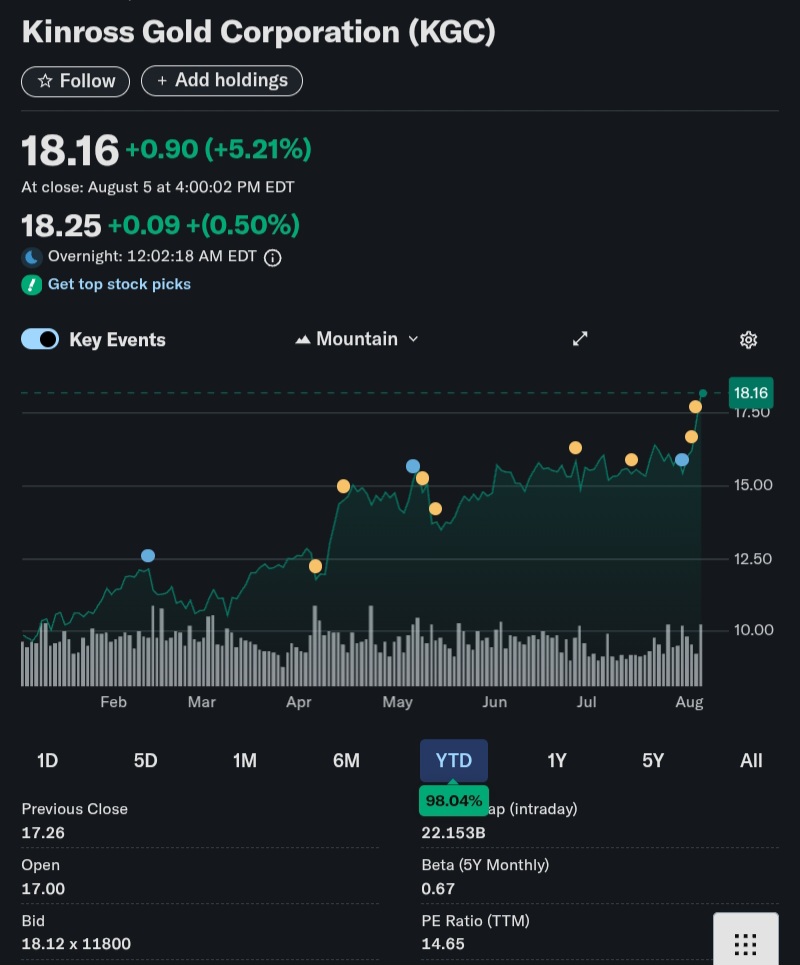
Task: Click the Bid value 18.12 x 11800
Action: pos(76,943)
